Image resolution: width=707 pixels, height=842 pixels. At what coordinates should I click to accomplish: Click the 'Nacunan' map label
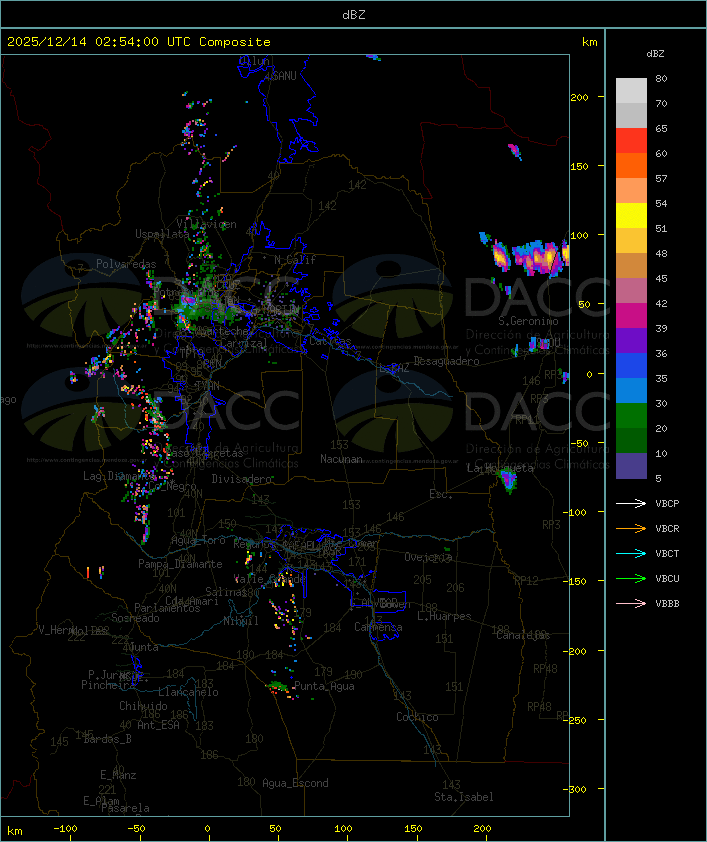coord(341,459)
